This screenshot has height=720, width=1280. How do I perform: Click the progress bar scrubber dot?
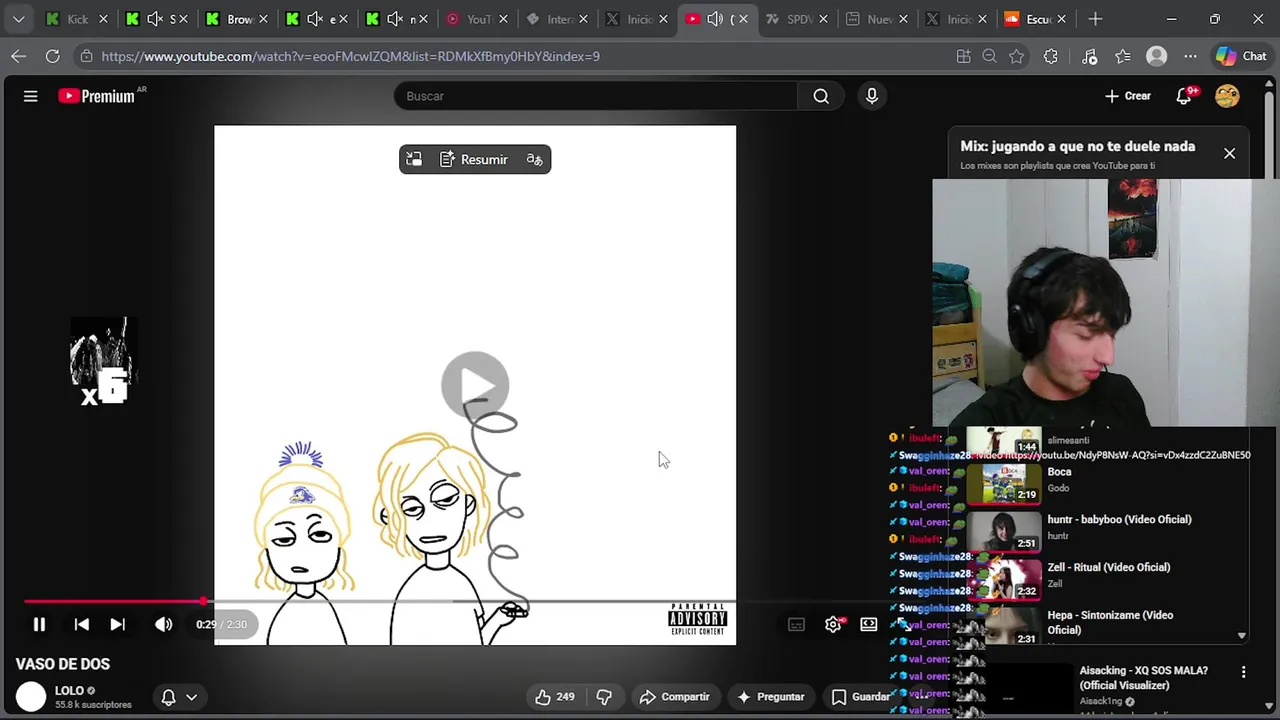[204, 602]
